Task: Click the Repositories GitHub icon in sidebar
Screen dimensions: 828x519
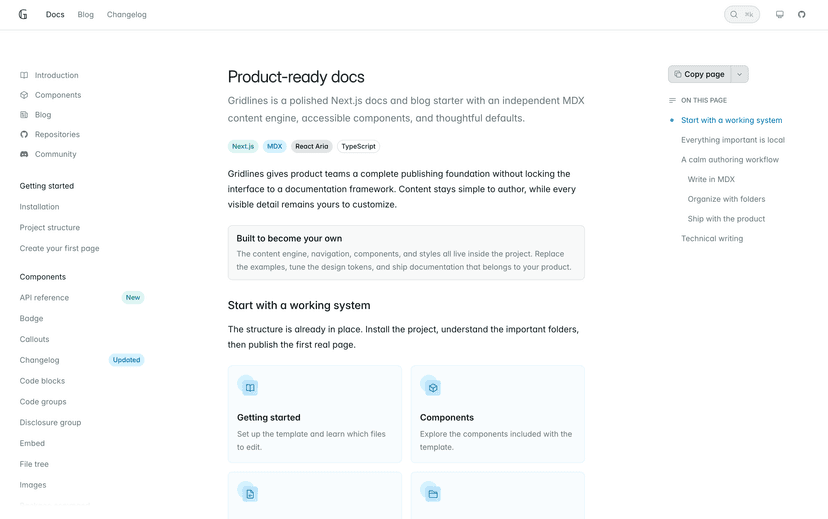Action: pyautogui.click(x=24, y=134)
